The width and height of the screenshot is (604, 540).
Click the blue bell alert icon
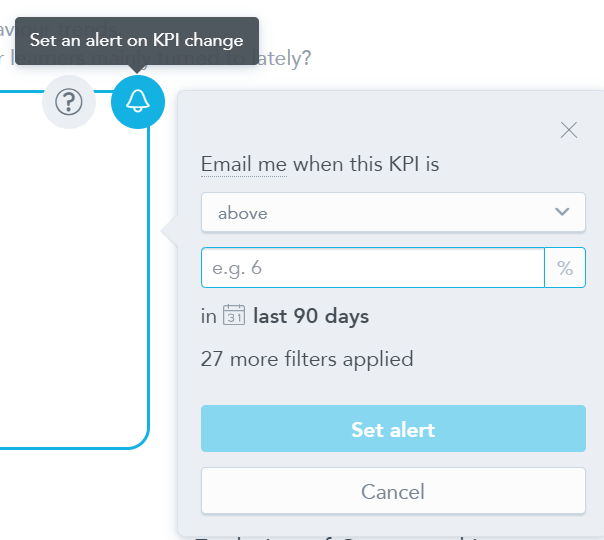click(138, 102)
